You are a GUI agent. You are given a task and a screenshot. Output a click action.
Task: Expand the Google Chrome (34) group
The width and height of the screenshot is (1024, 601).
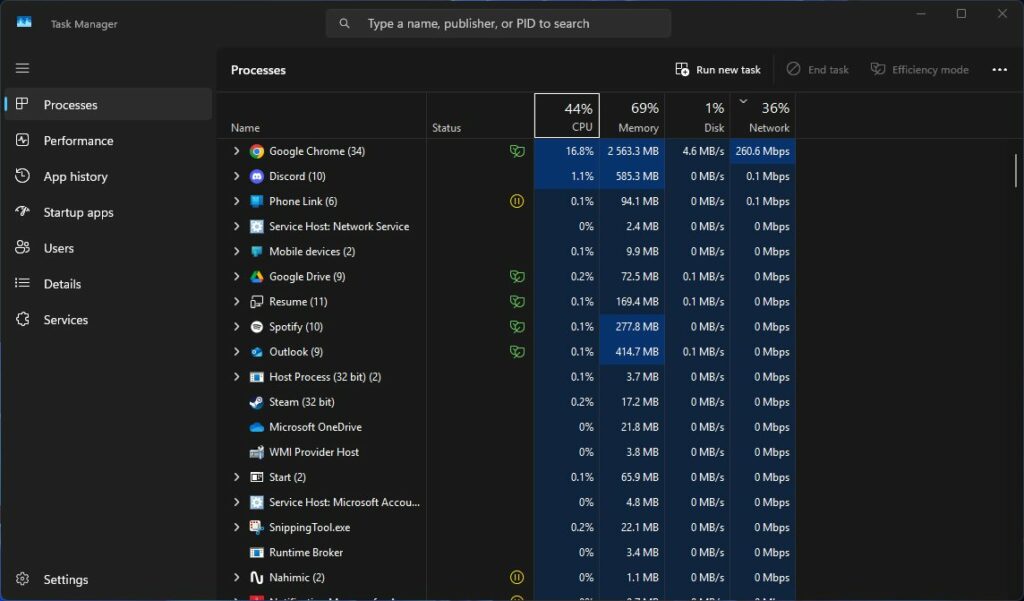236,151
